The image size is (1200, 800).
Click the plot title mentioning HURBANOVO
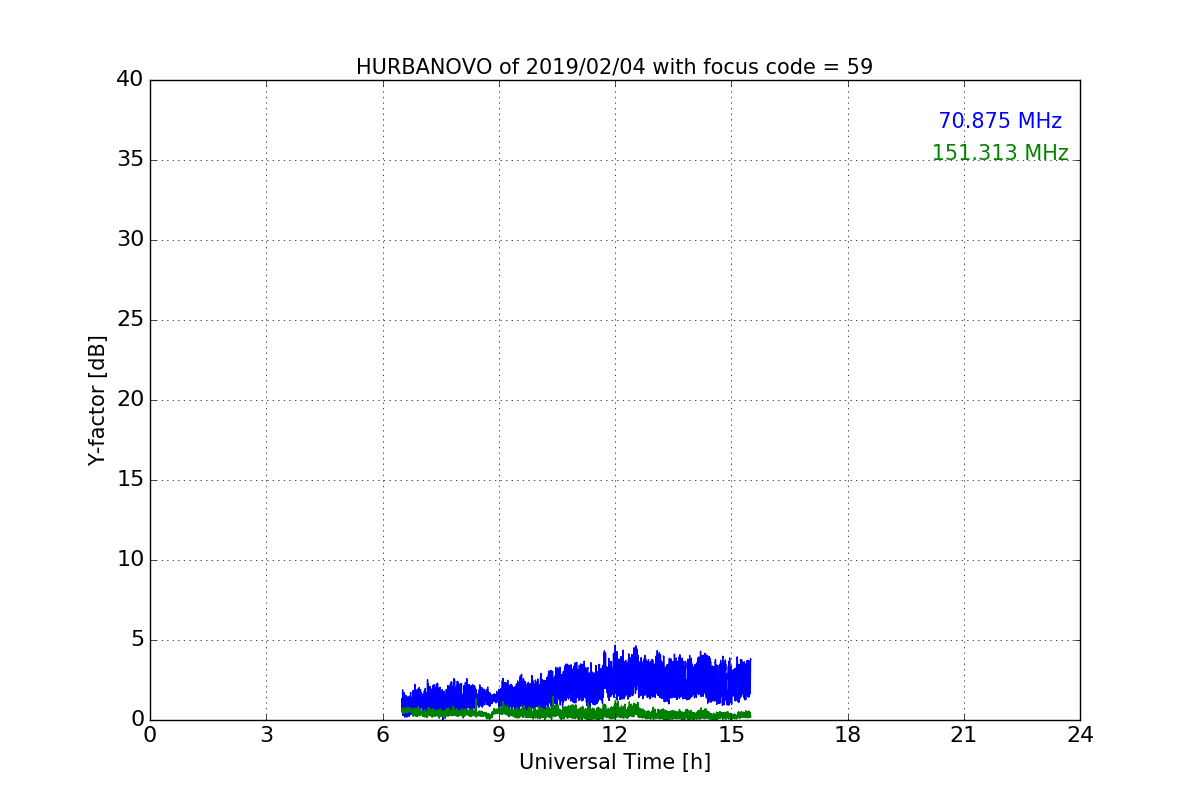click(614, 67)
